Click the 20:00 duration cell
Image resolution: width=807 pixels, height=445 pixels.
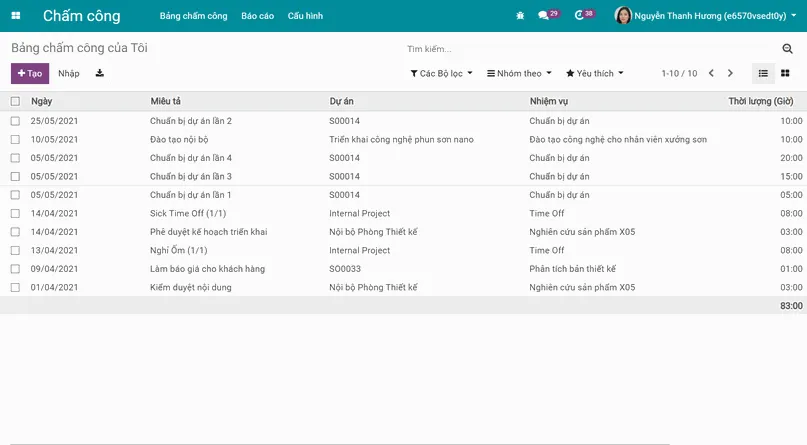pos(791,158)
